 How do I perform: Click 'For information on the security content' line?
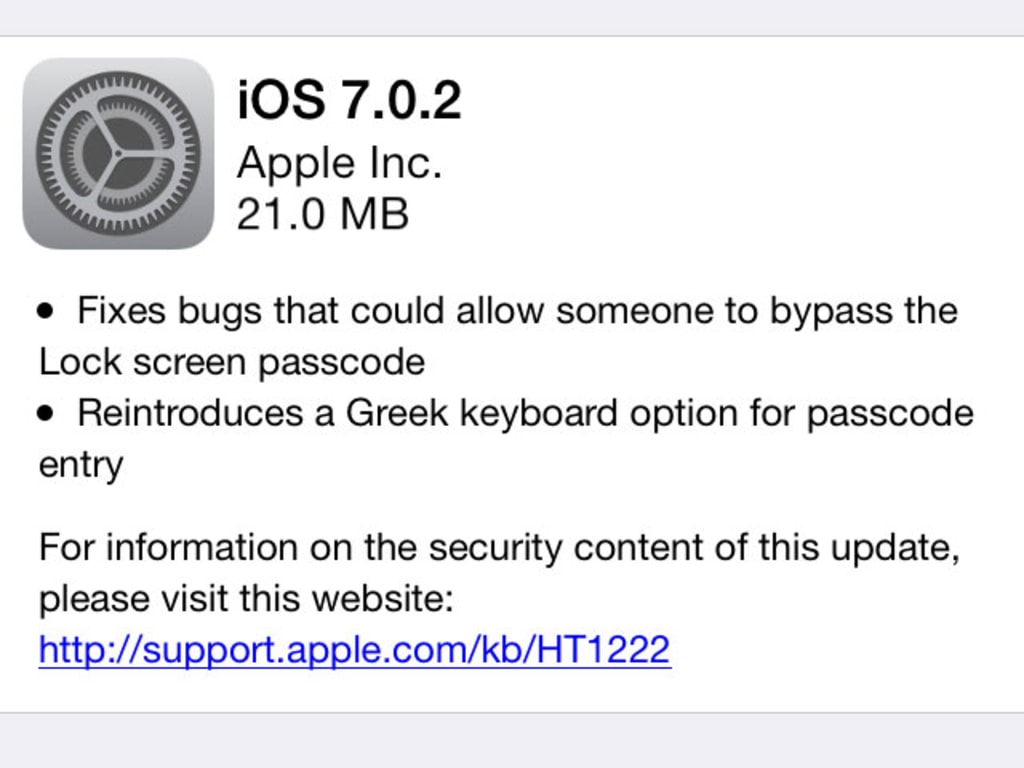point(499,548)
